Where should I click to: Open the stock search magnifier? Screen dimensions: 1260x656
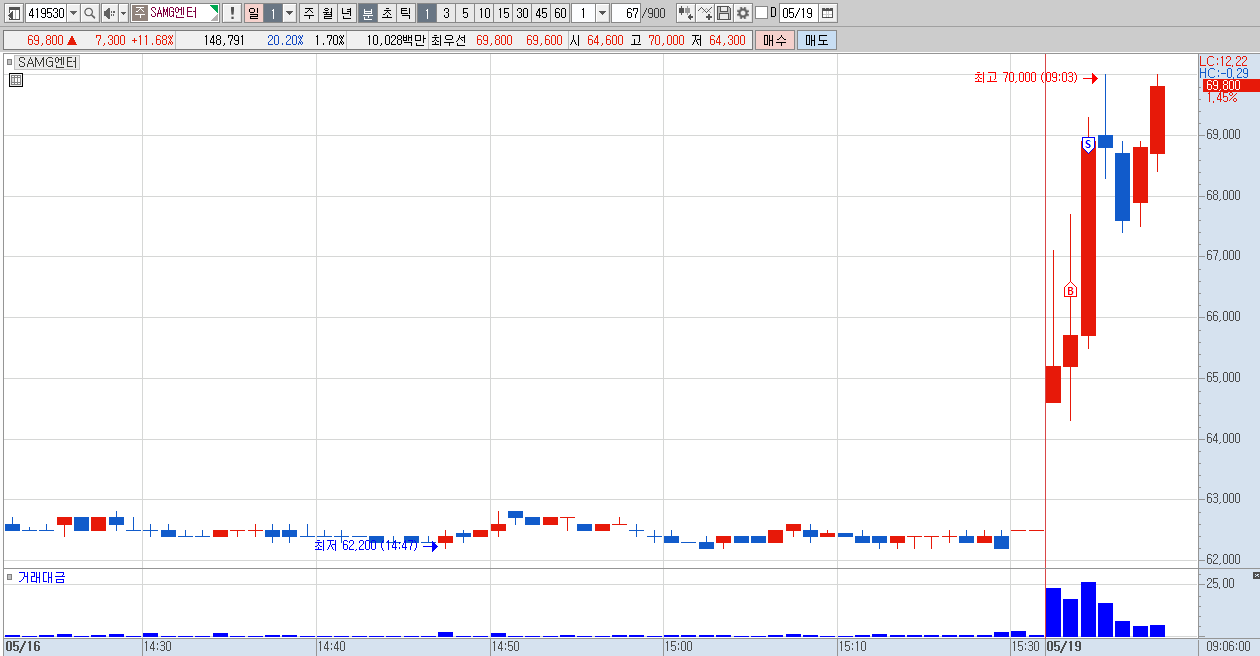coord(89,13)
